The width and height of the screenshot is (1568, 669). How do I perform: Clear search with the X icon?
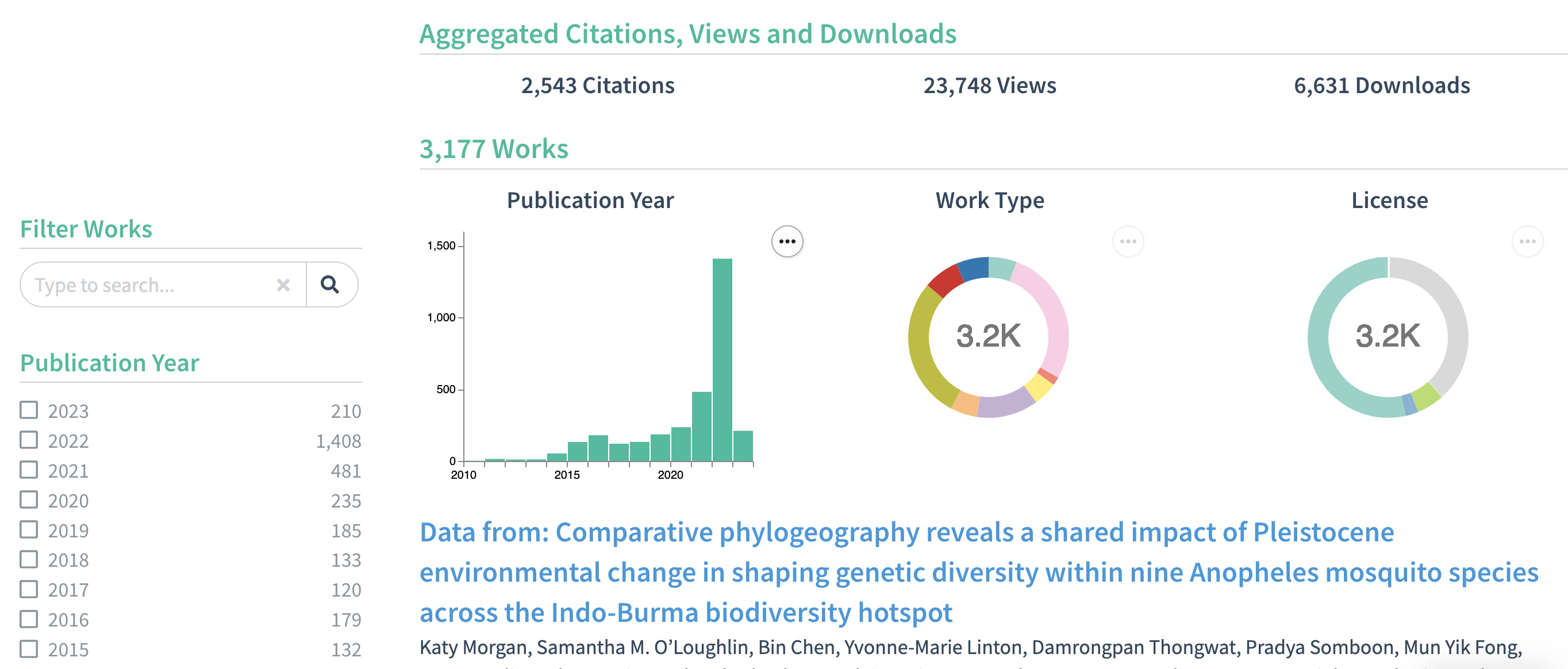[283, 285]
